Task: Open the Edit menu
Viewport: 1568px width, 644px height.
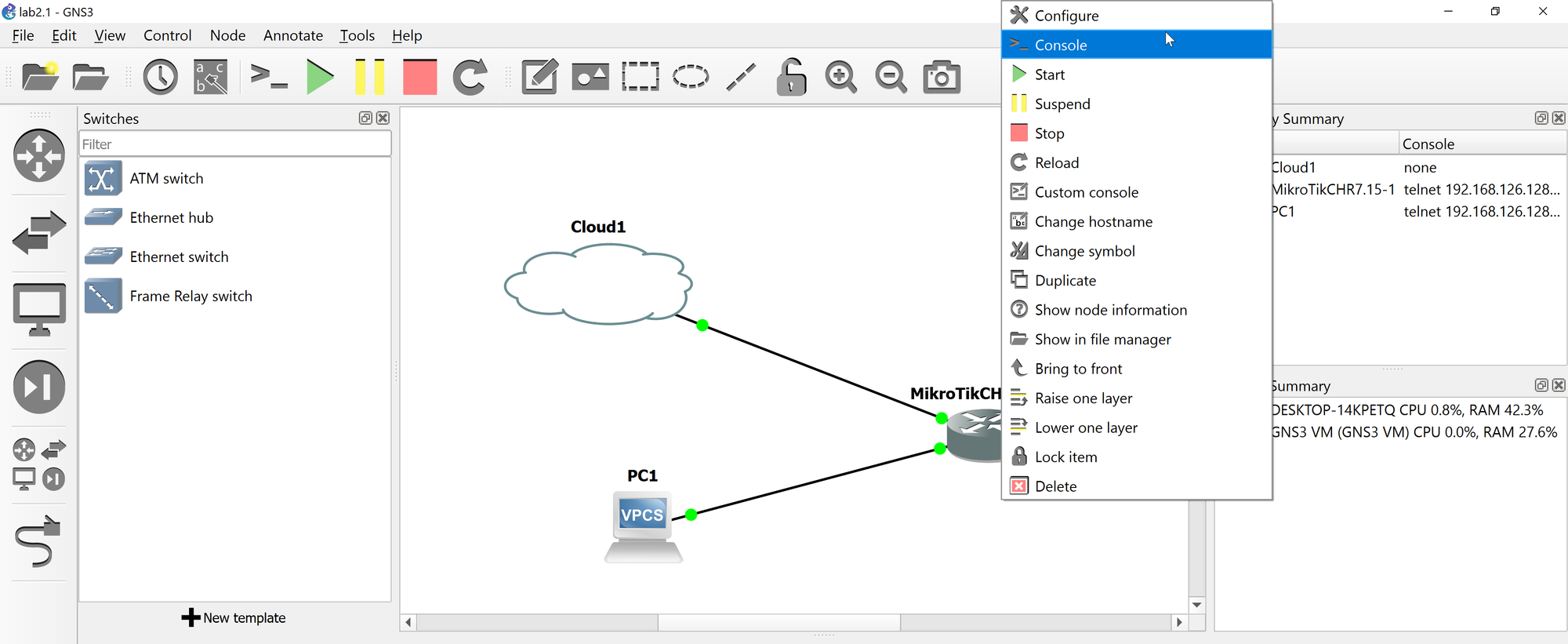Action: click(64, 35)
